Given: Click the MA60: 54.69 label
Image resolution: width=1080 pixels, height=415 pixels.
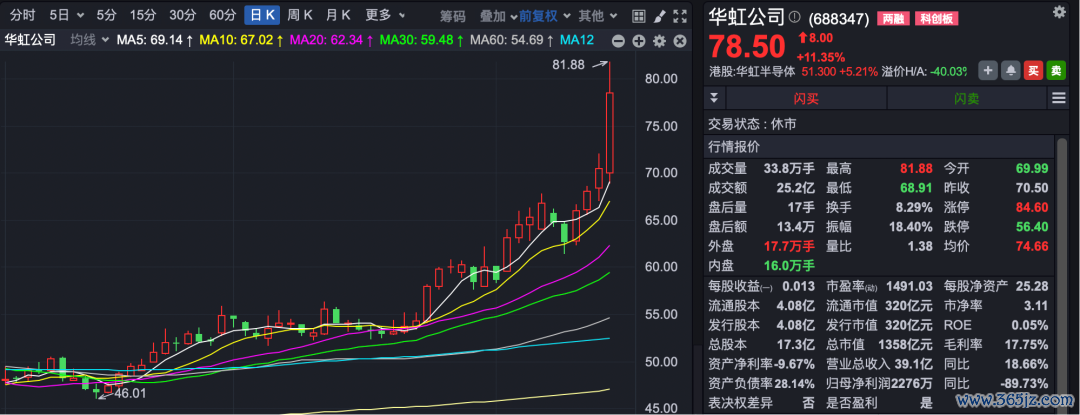Looking at the screenshot, I should [x=512, y=41].
